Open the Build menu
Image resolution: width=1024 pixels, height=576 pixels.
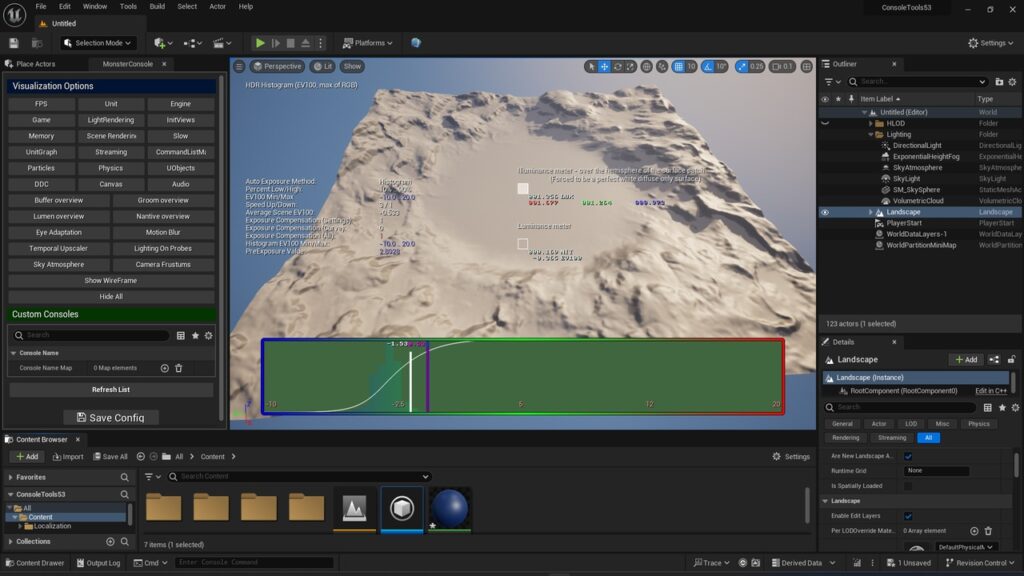pos(157,6)
